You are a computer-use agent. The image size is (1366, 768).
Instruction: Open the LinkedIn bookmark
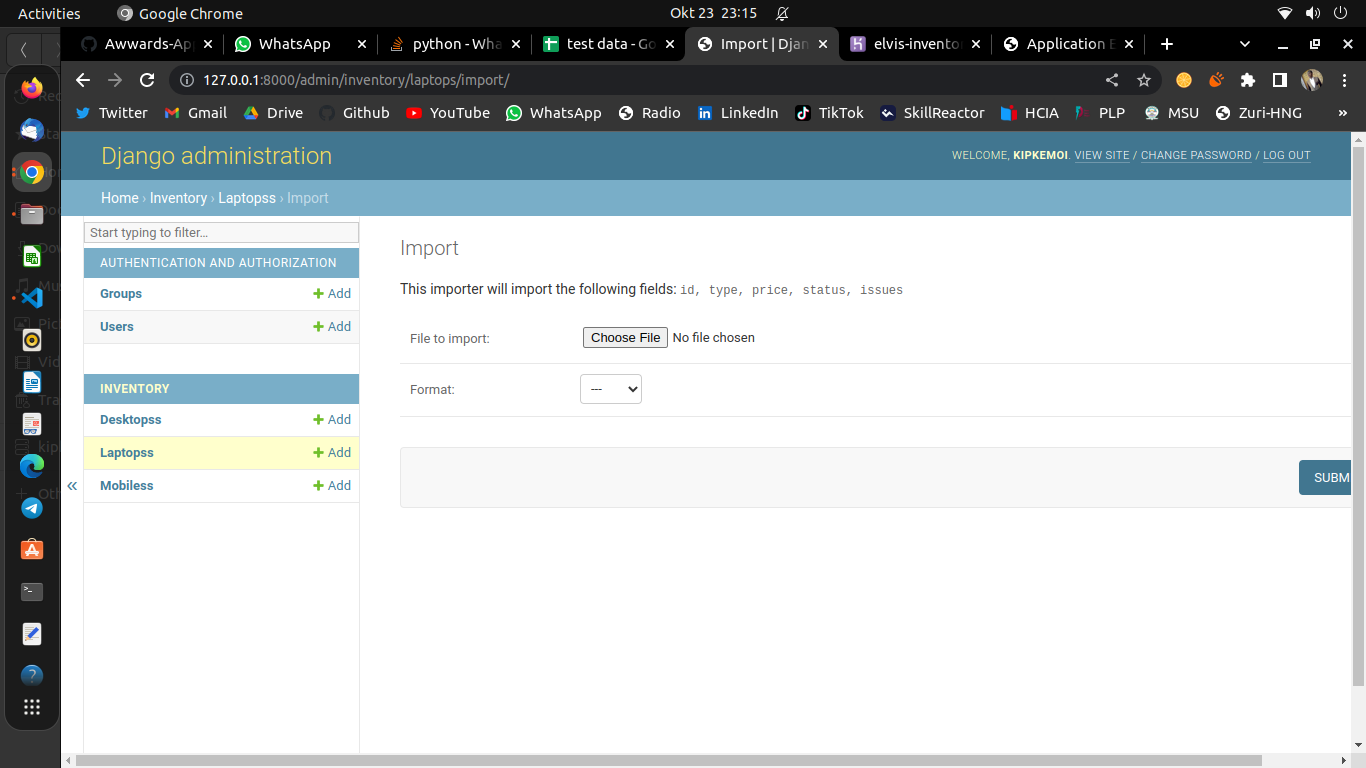tap(737, 113)
